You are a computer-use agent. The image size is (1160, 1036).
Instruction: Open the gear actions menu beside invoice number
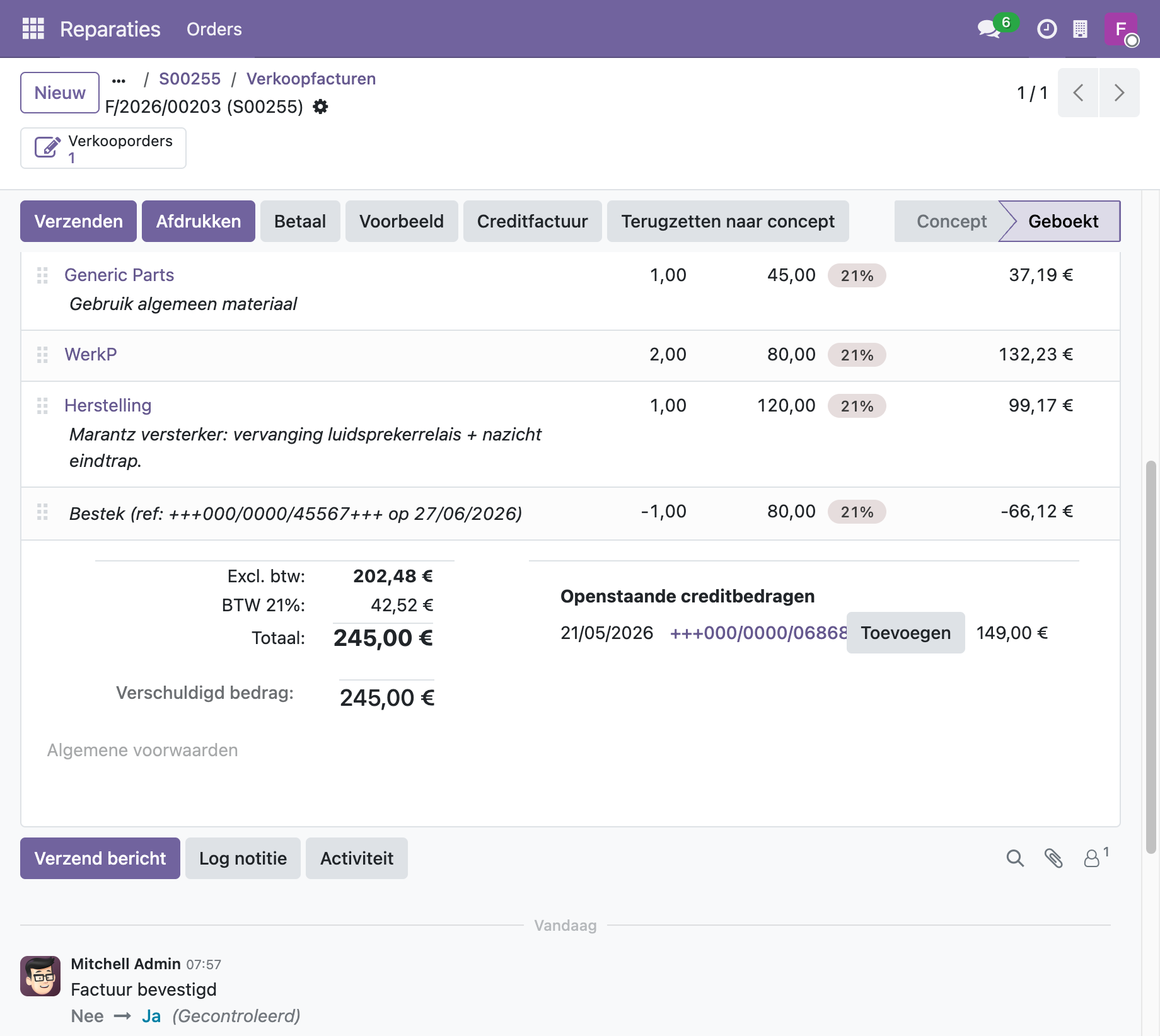coord(320,106)
